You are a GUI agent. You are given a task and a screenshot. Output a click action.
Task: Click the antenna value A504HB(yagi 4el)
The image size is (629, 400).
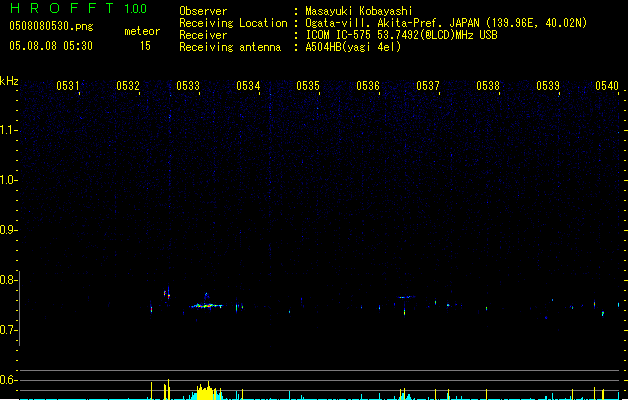[353, 47]
